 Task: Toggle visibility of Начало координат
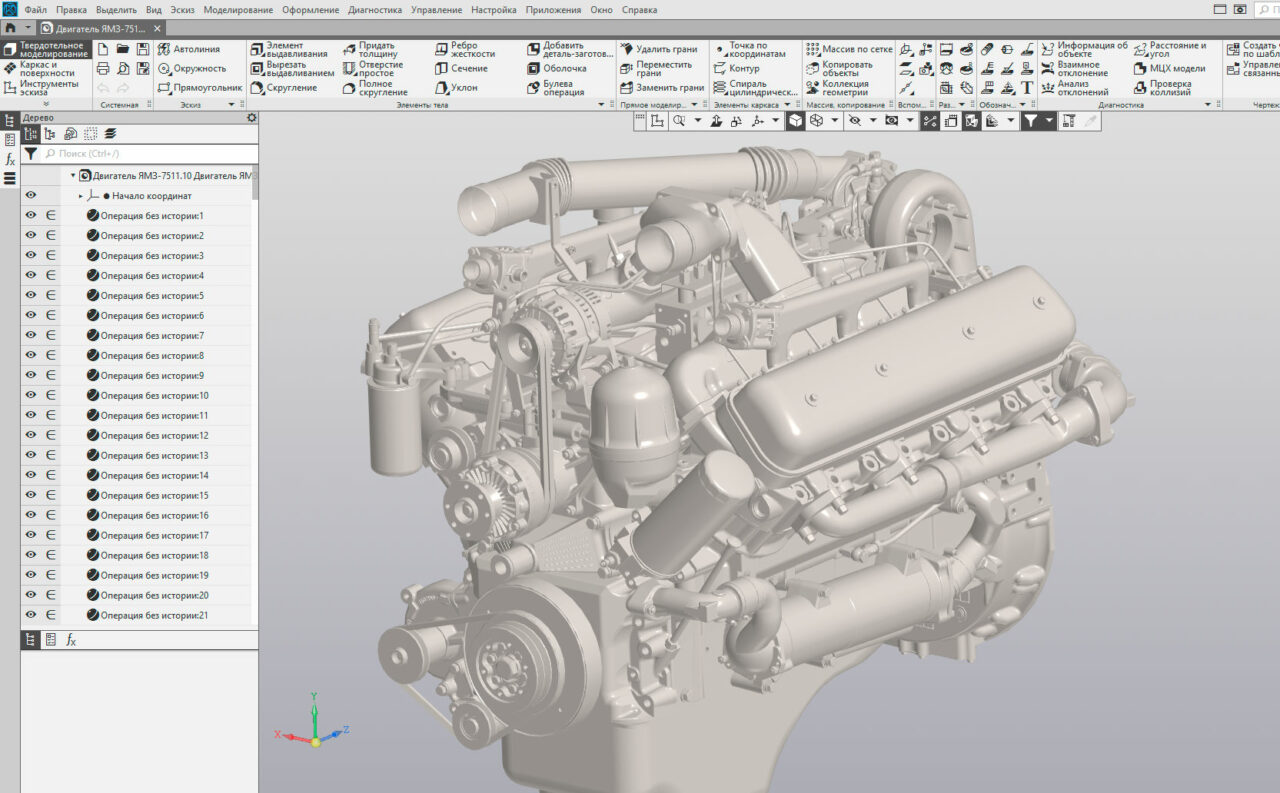[x=31, y=196]
